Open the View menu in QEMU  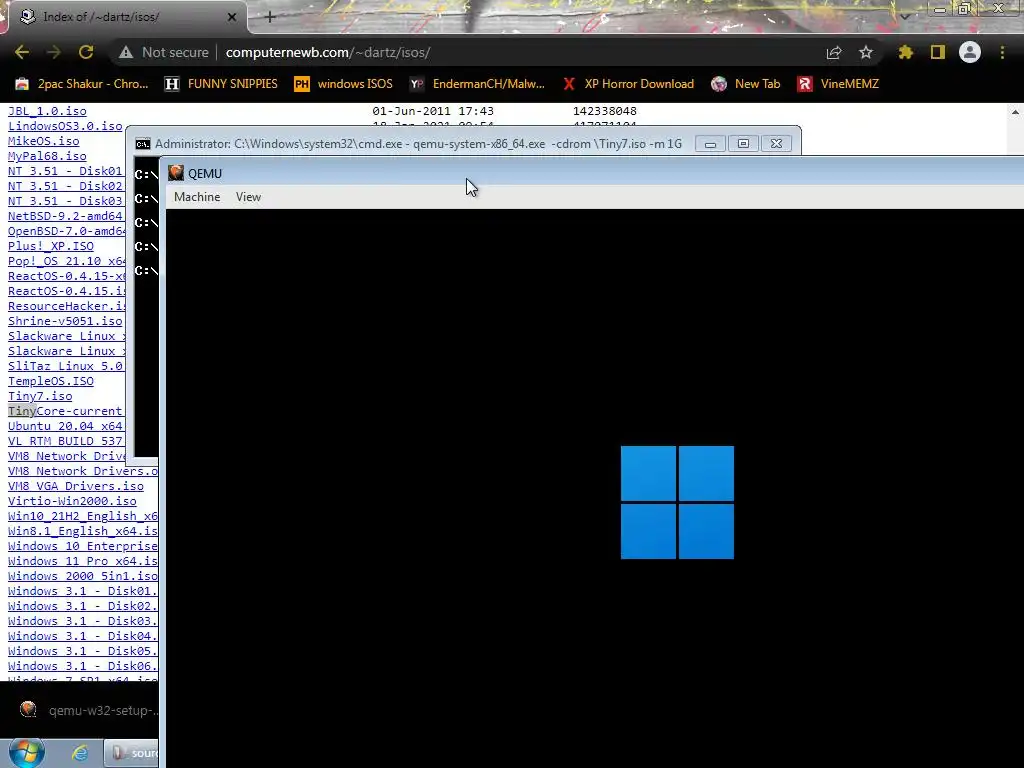click(x=248, y=197)
